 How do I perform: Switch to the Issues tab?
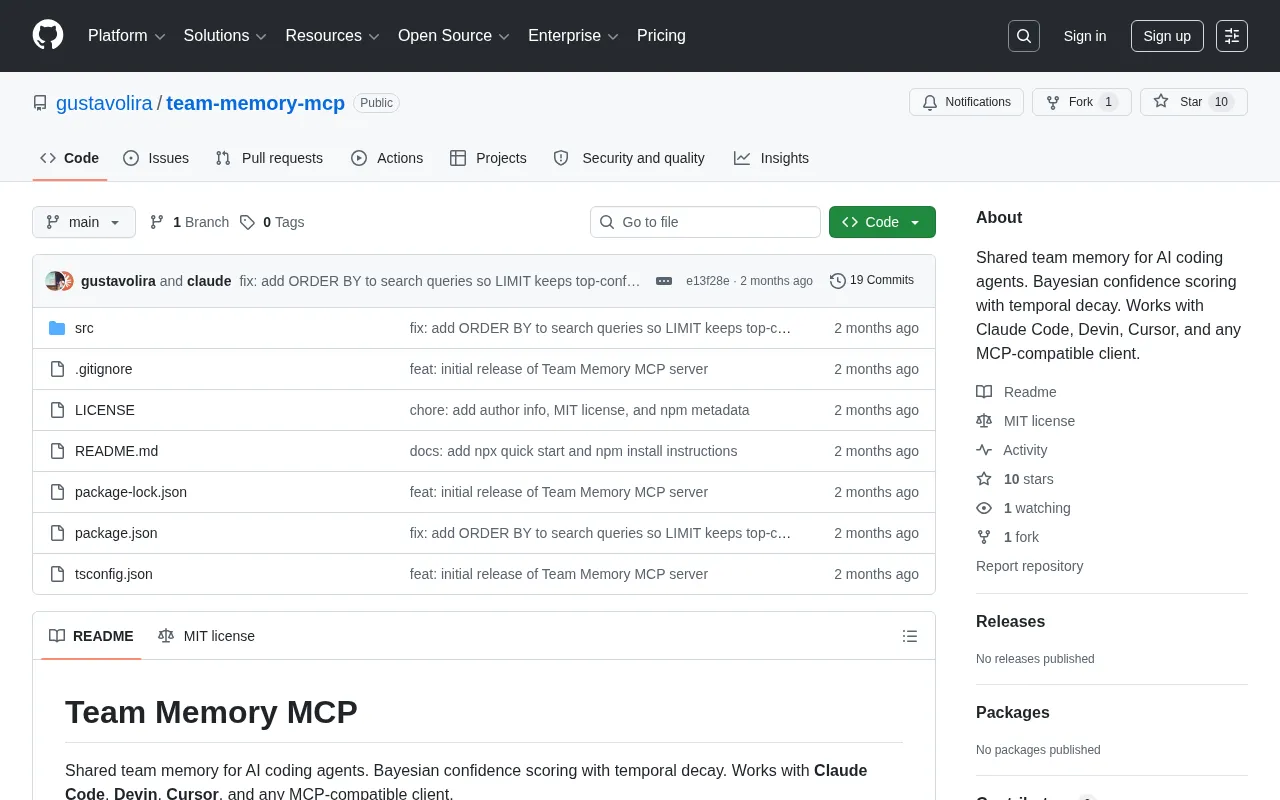pyautogui.click(x=156, y=158)
